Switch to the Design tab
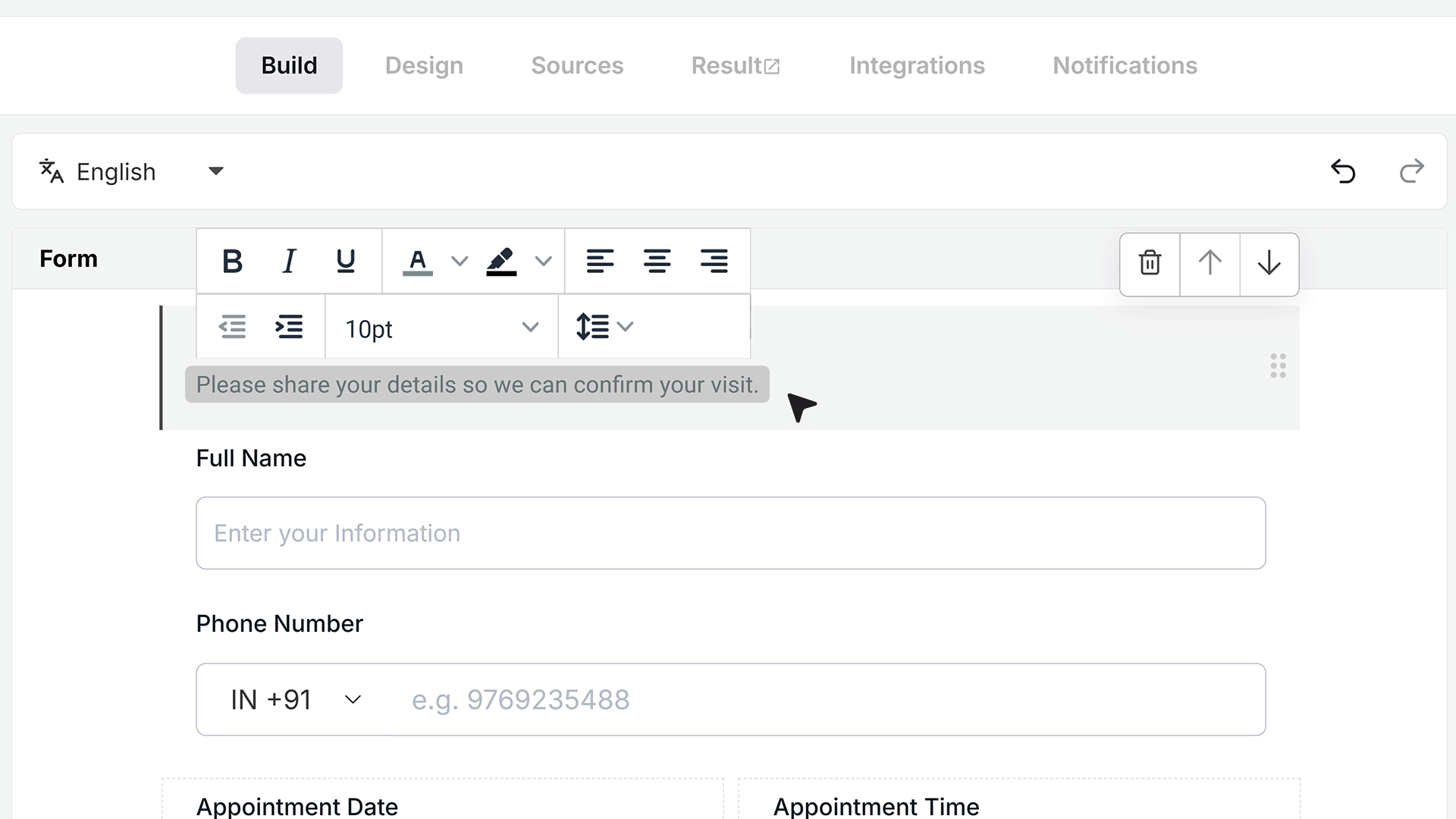This screenshot has height=819, width=1456. tap(424, 65)
